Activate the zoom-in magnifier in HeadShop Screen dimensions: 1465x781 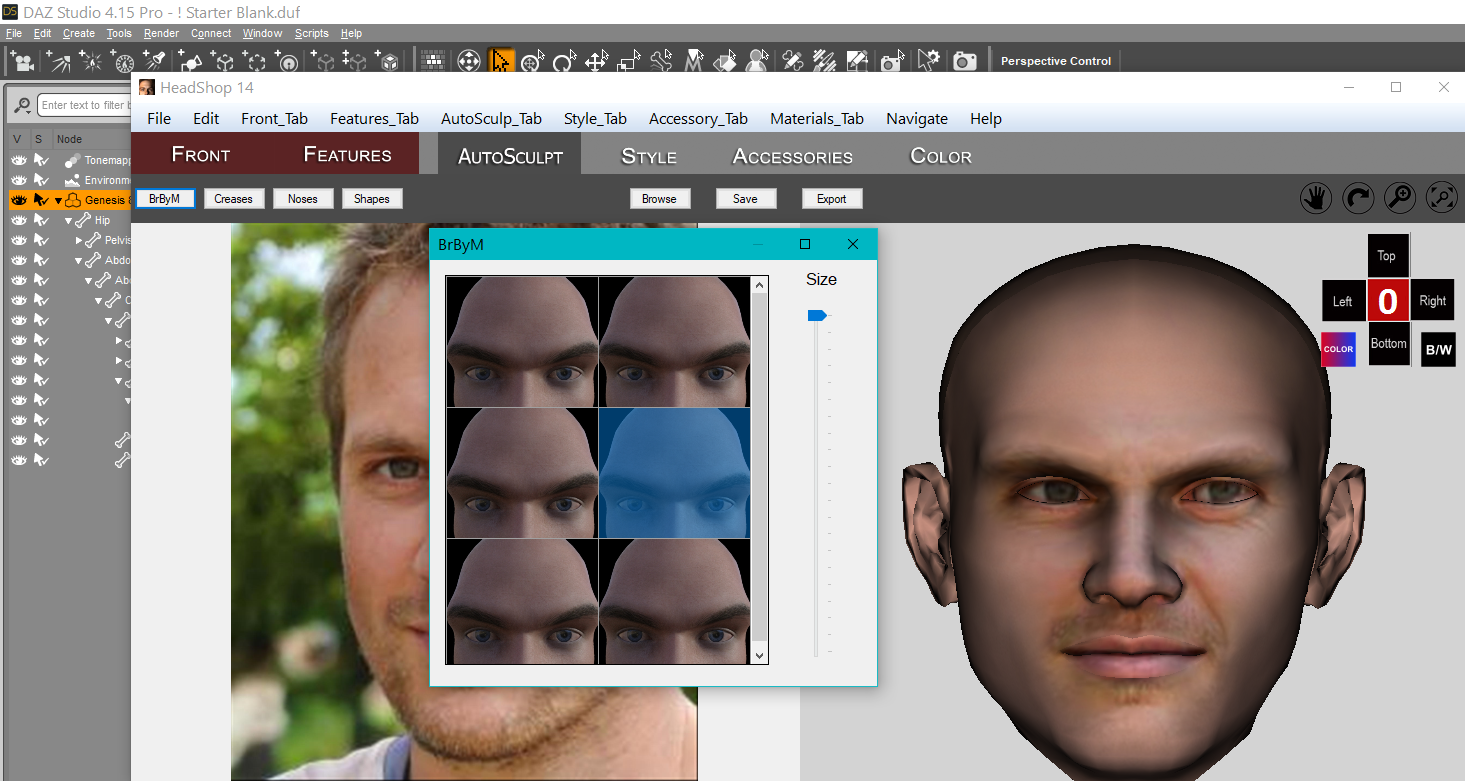coord(1399,198)
